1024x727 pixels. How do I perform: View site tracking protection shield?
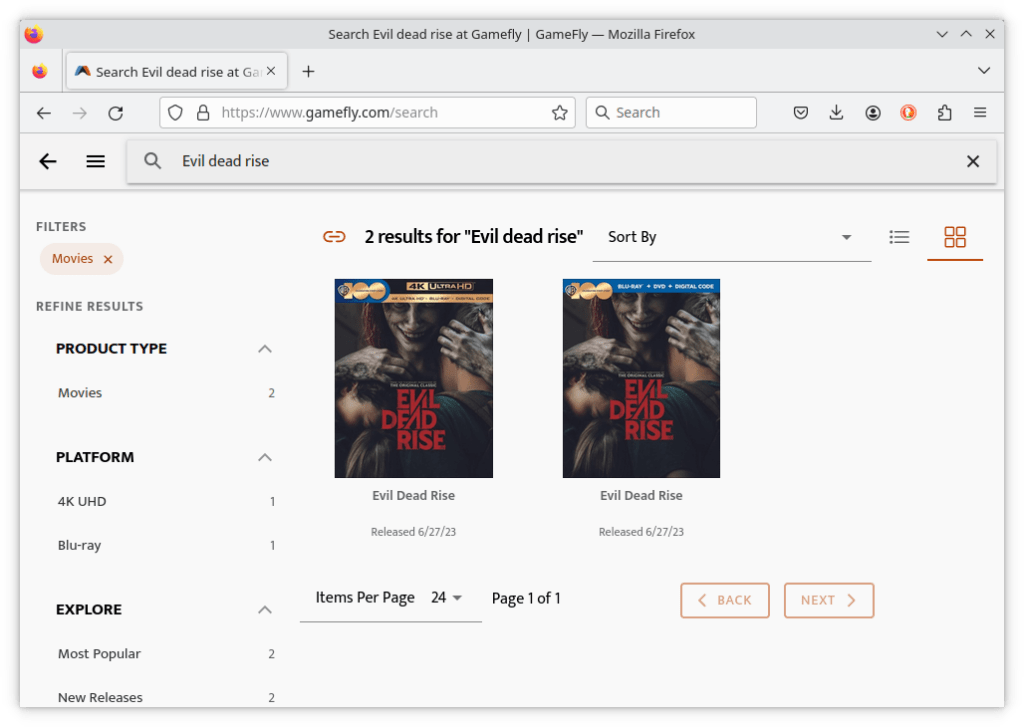pos(175,113)
